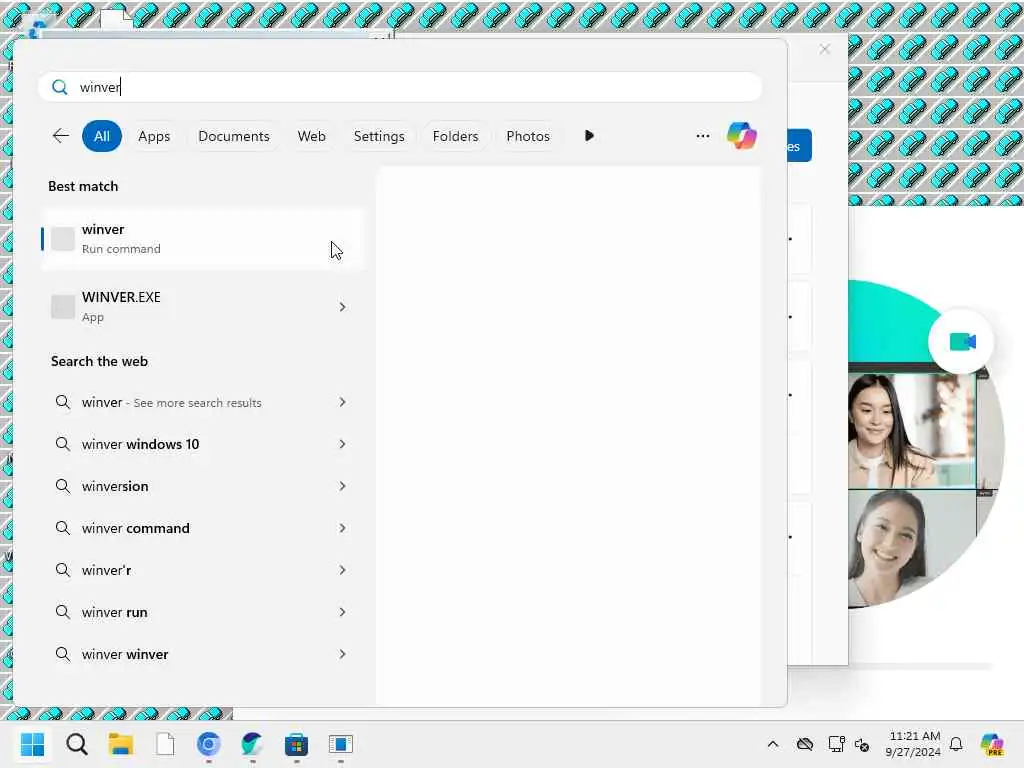Show more filter tabs arrow
The height and width of the screenshot is (768, 1024).
(x=589, y=136)
